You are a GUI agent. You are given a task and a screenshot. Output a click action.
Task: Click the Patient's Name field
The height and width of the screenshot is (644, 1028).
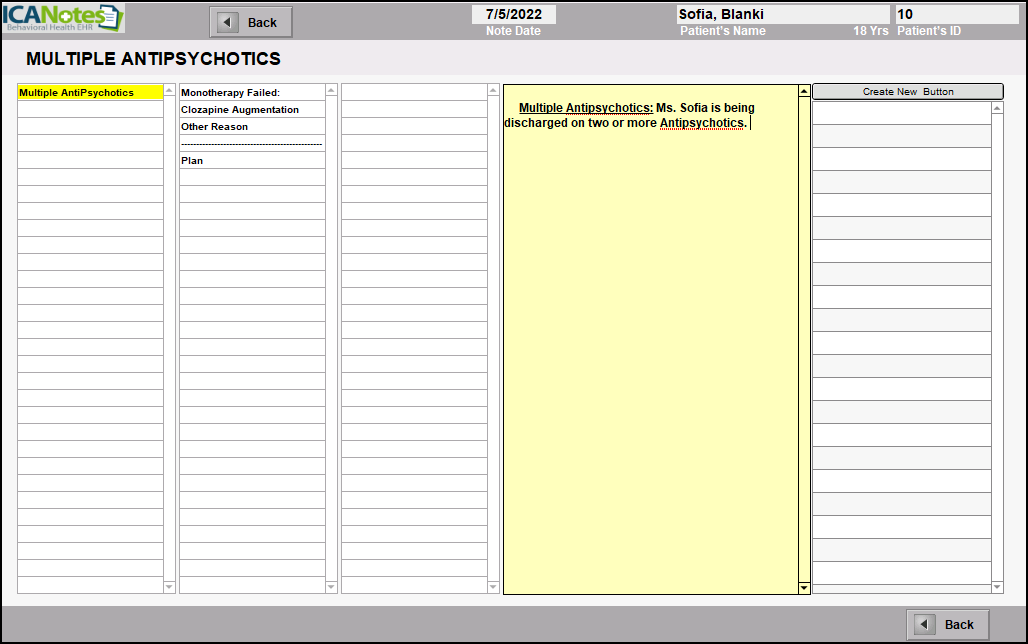[x=782, y=14]
